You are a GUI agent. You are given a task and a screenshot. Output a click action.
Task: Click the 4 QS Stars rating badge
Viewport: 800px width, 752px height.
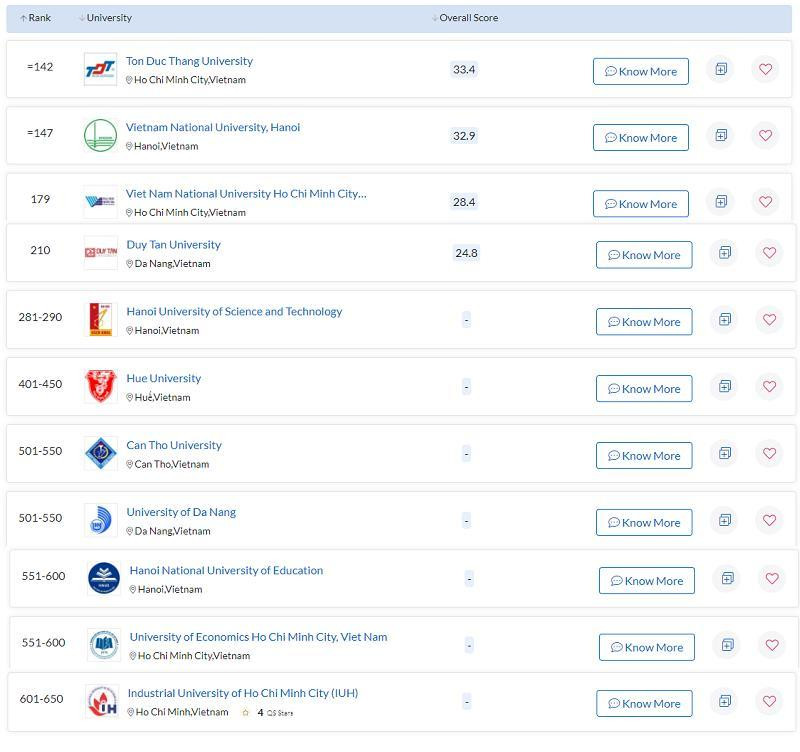pyautogui.click(x=267, y=713)
